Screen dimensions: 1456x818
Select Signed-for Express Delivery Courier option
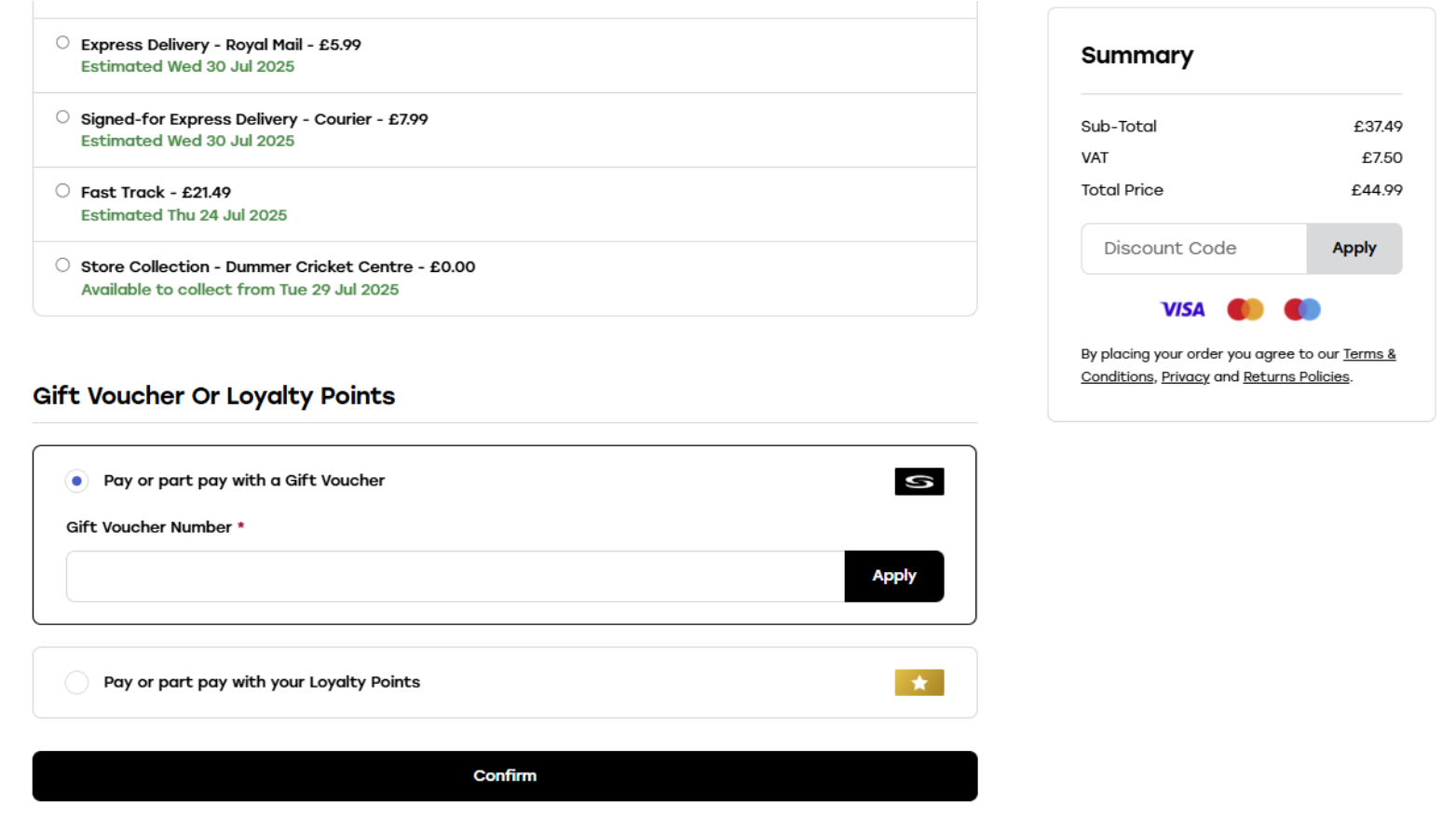[62, 117]
